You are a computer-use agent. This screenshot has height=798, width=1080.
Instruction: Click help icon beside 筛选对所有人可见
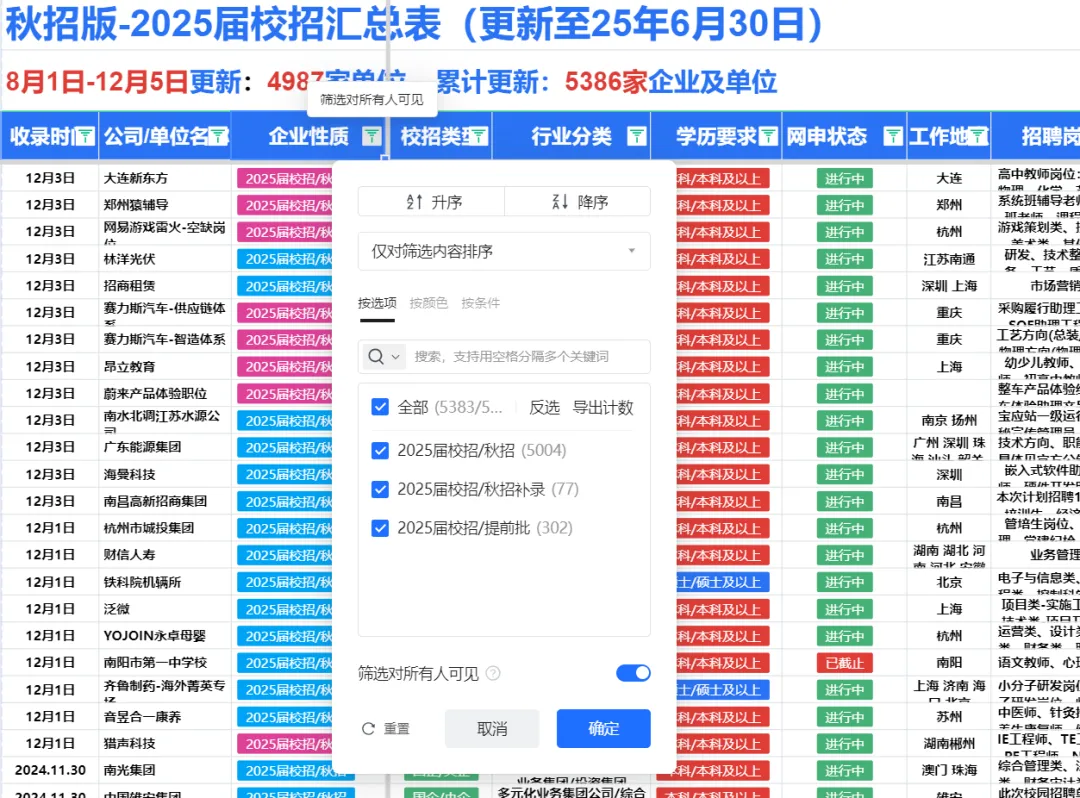click(x=493, y=673)
